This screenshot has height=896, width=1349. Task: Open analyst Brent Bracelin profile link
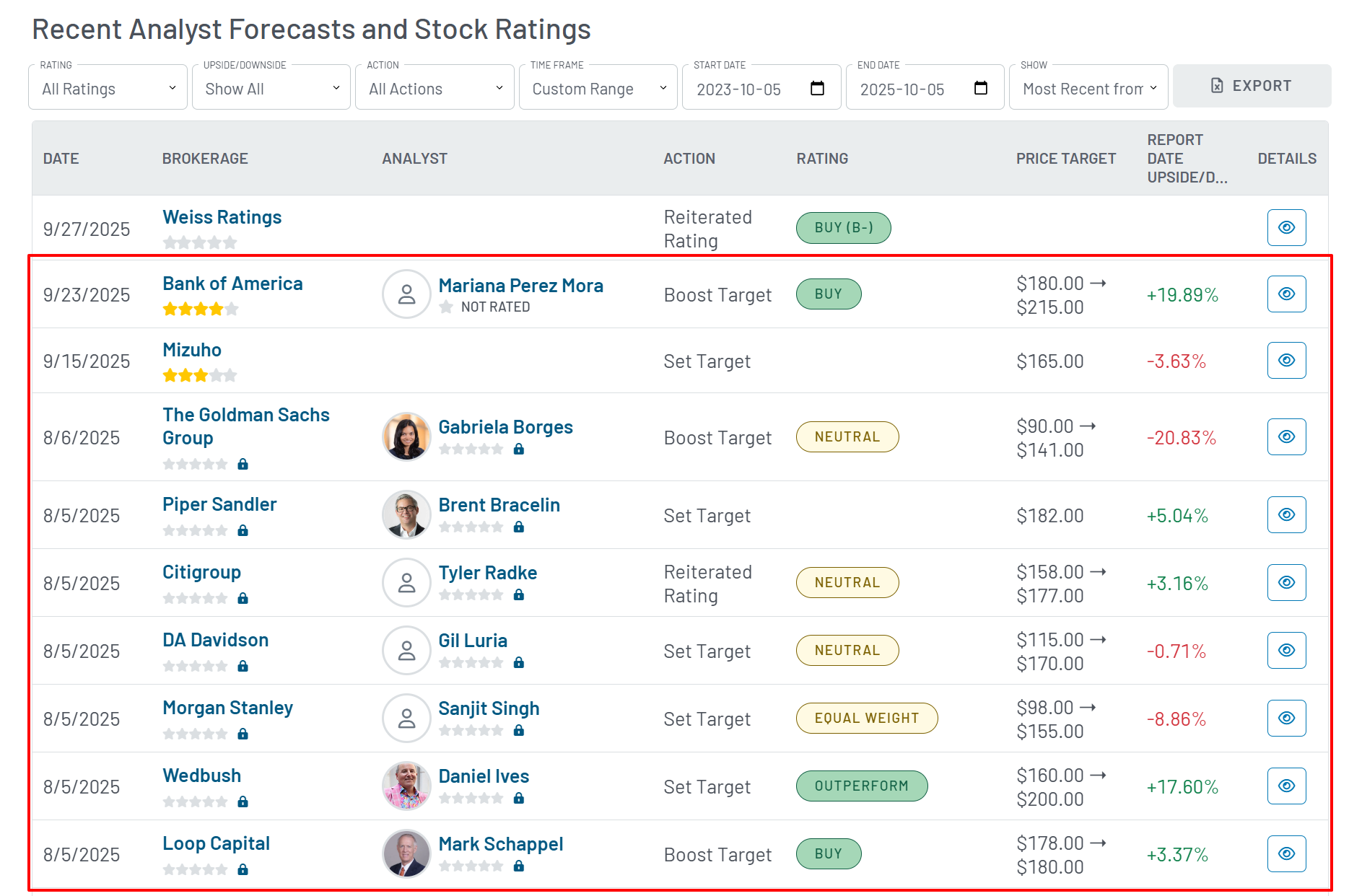[x=499, y=505]
